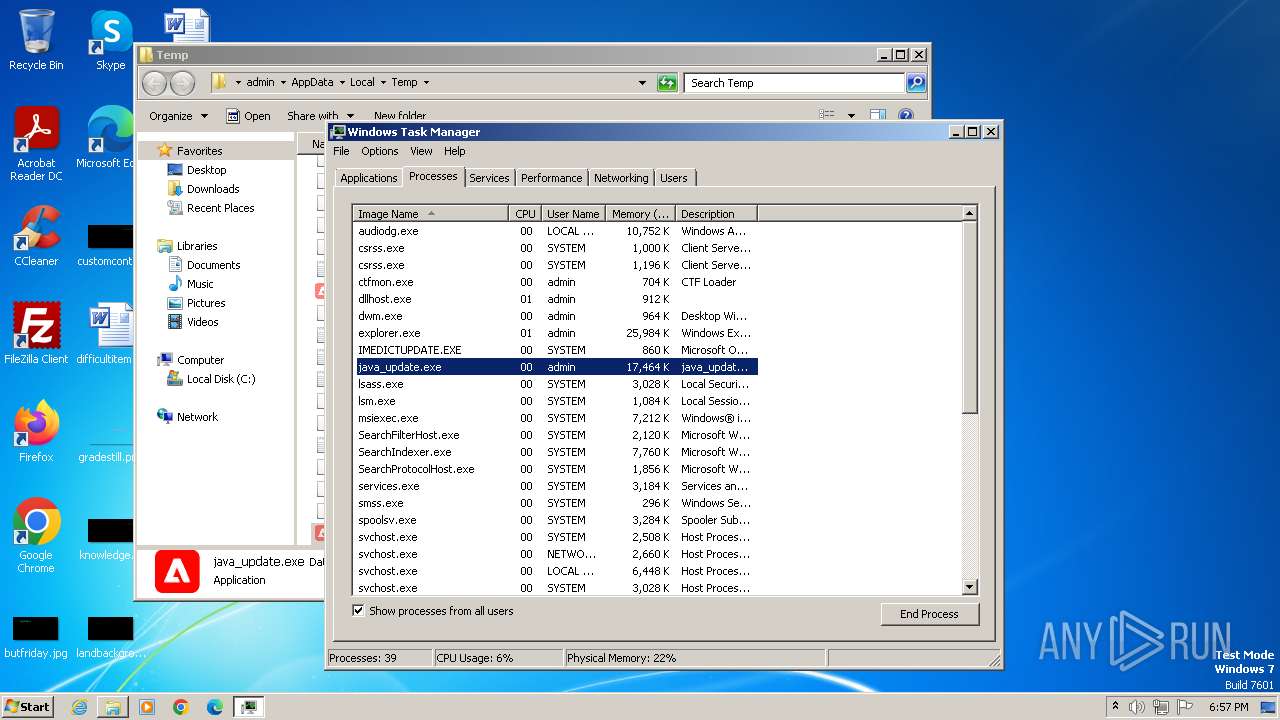The height and width of the screenshot is (720, 1280).
Task: Open the File menu in Task Manager
Action: (x=341, y=151)
